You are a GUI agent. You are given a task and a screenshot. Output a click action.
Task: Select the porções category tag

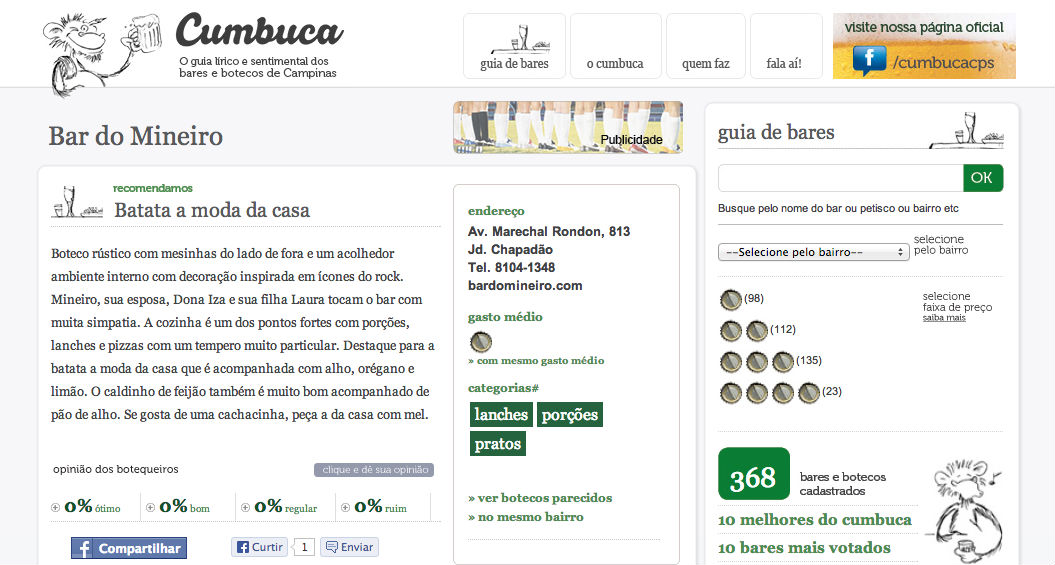tap(570, 414)
